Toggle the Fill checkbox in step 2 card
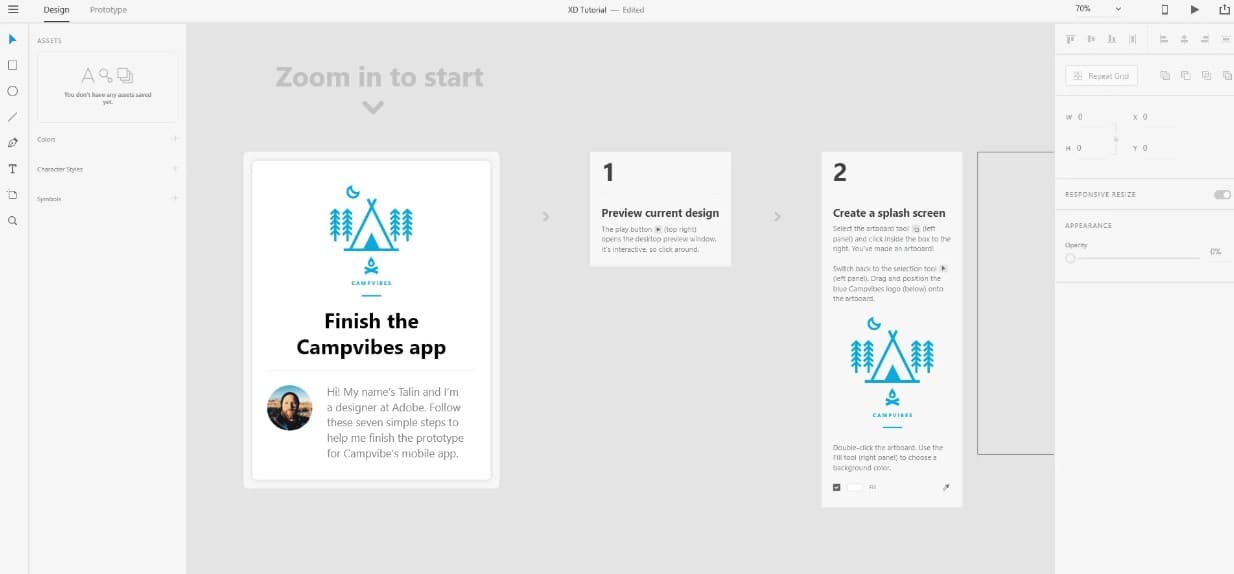The height and width of the screenshot is (574, 1234). (837, 487)
